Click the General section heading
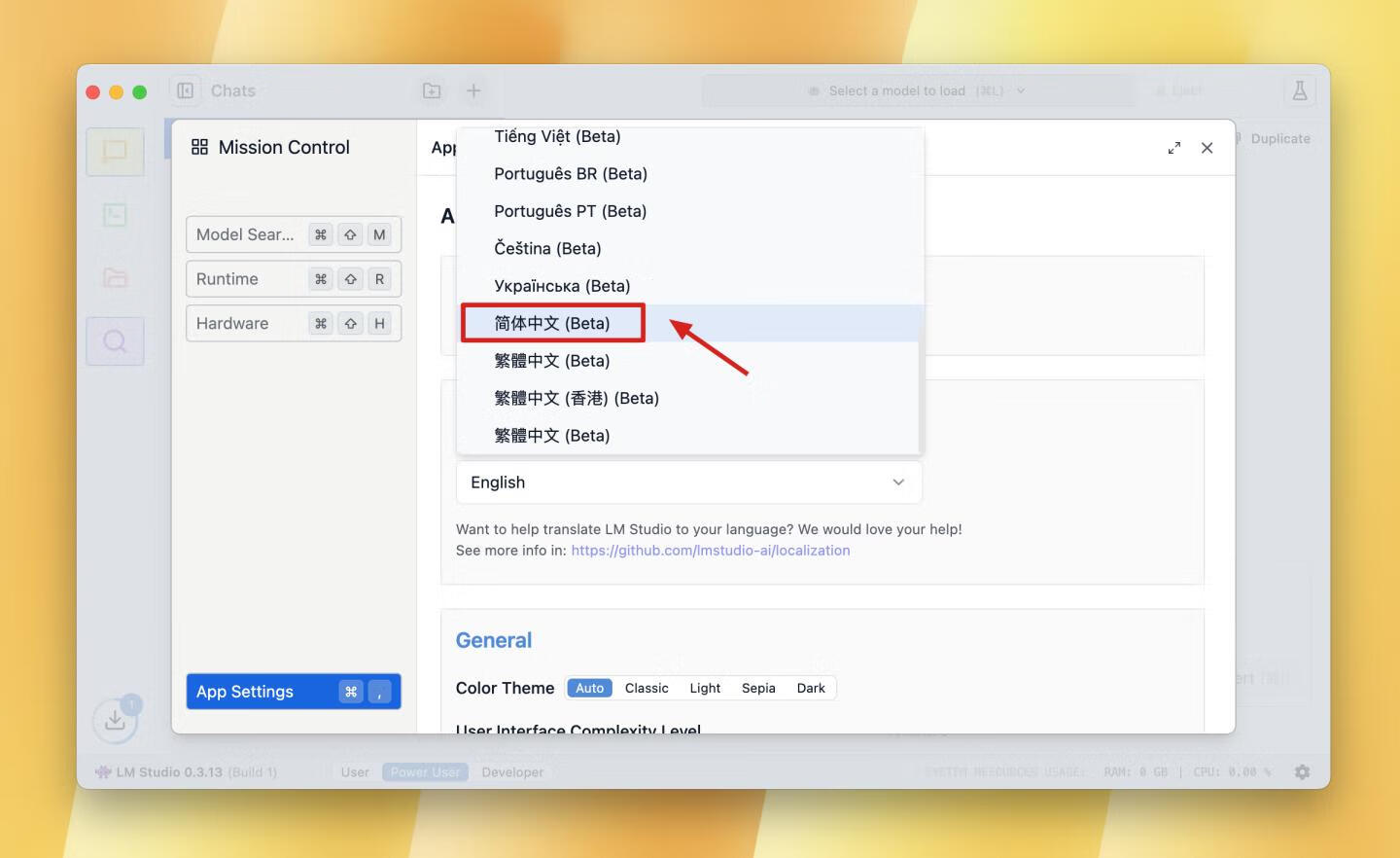This screenshot has height=858, width=1400. point(494,640)
